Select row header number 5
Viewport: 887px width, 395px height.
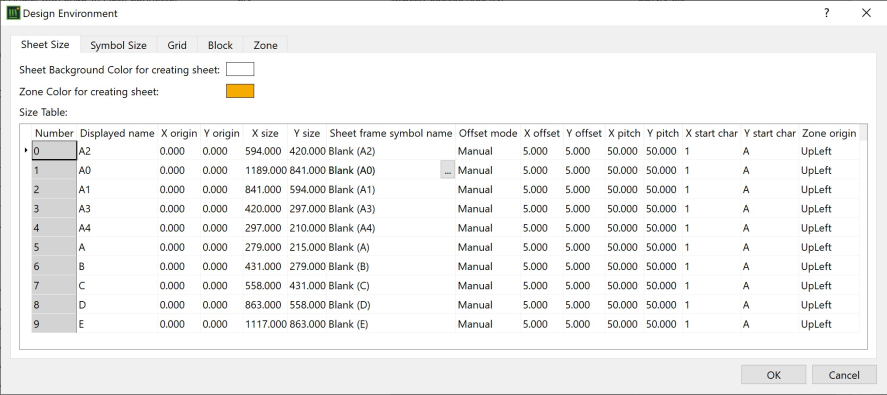coord(54,247)
